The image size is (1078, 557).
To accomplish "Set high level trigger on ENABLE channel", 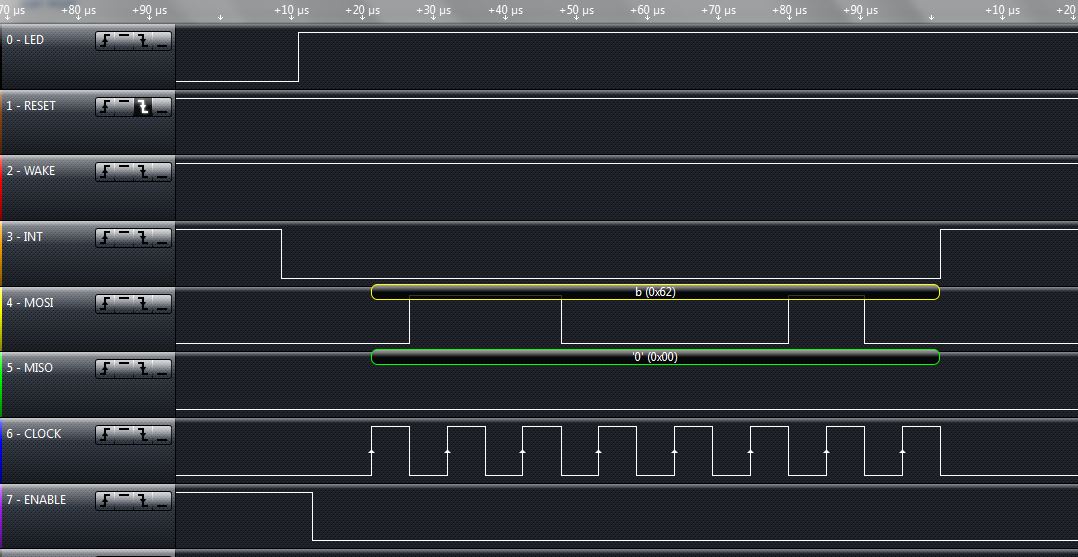I will tap(124, 501).
